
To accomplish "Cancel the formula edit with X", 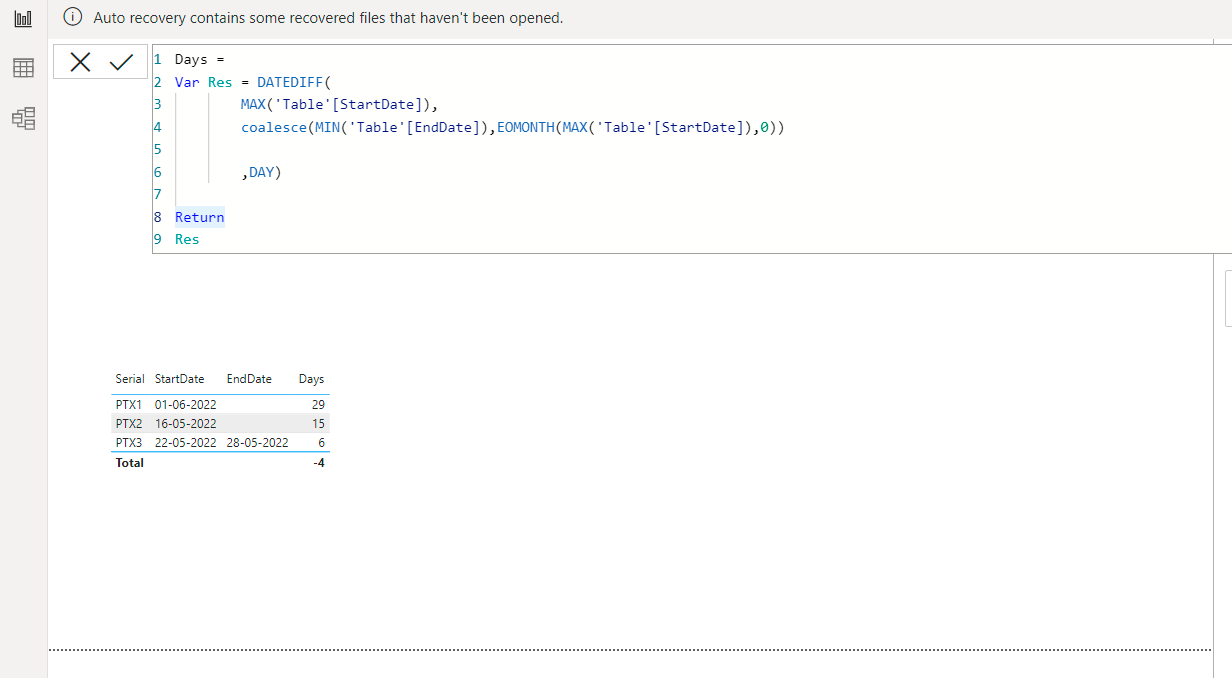I will [x=81, y=62].
